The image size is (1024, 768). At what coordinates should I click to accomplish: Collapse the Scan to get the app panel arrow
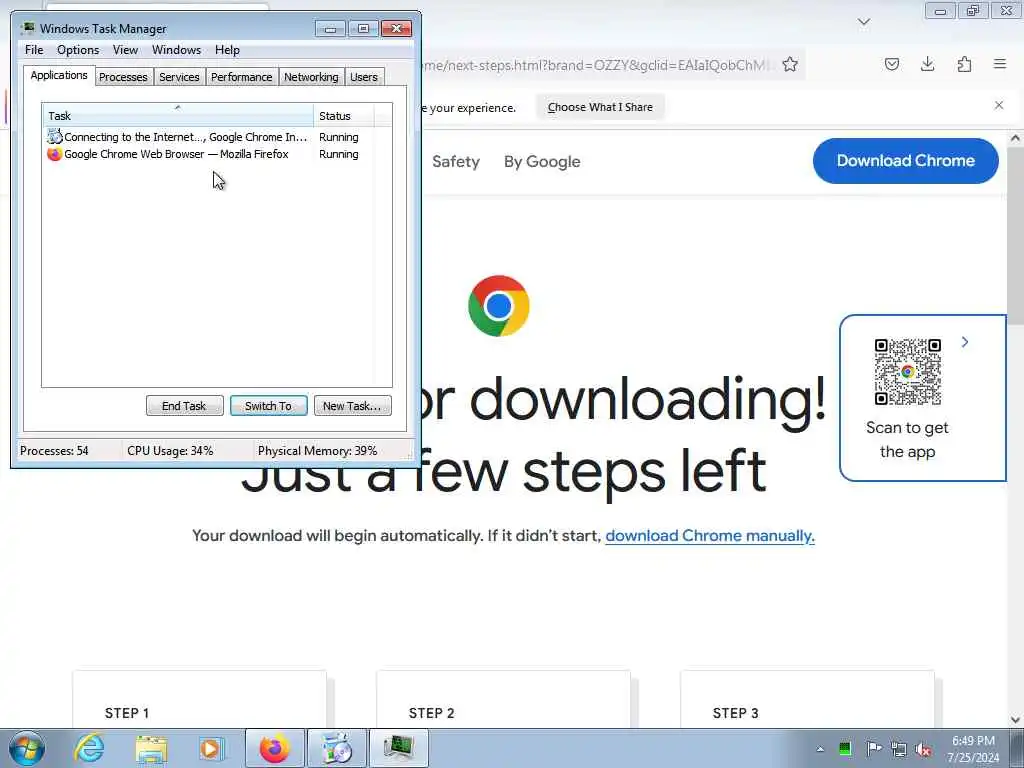click(965, 342)
